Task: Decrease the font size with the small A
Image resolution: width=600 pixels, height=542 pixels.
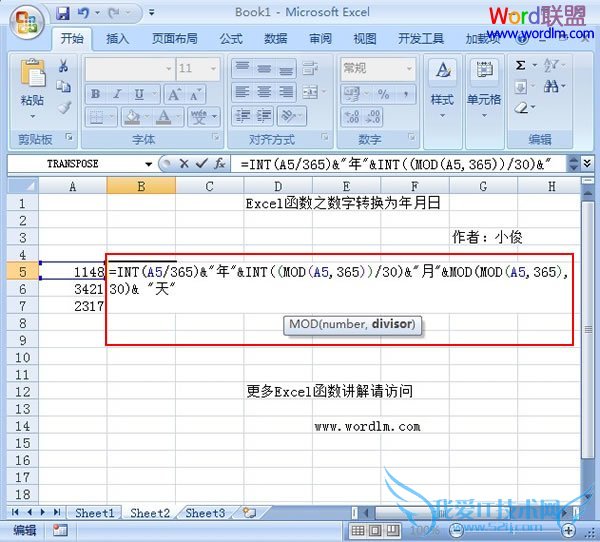Action: pos(195,94)
